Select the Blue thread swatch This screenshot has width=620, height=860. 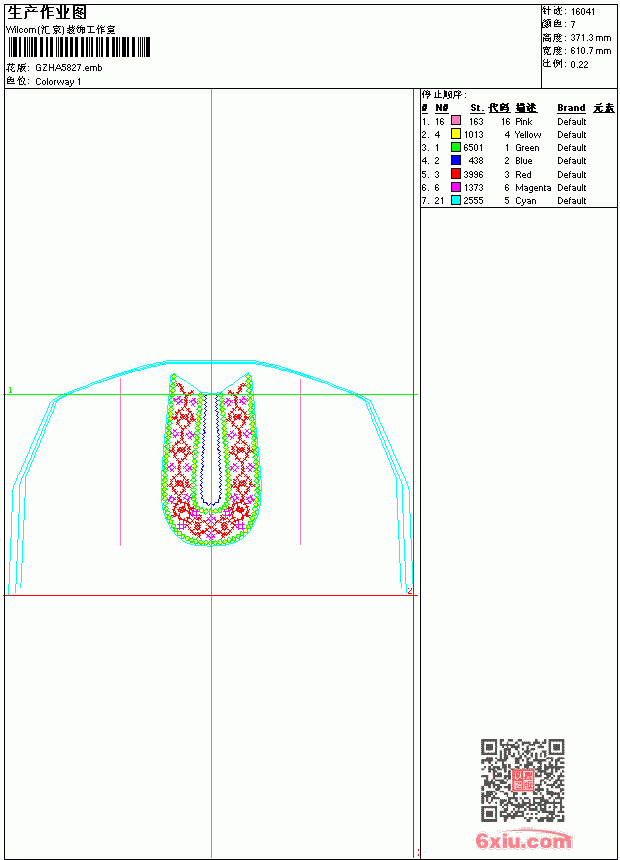(x=455, y=160)
